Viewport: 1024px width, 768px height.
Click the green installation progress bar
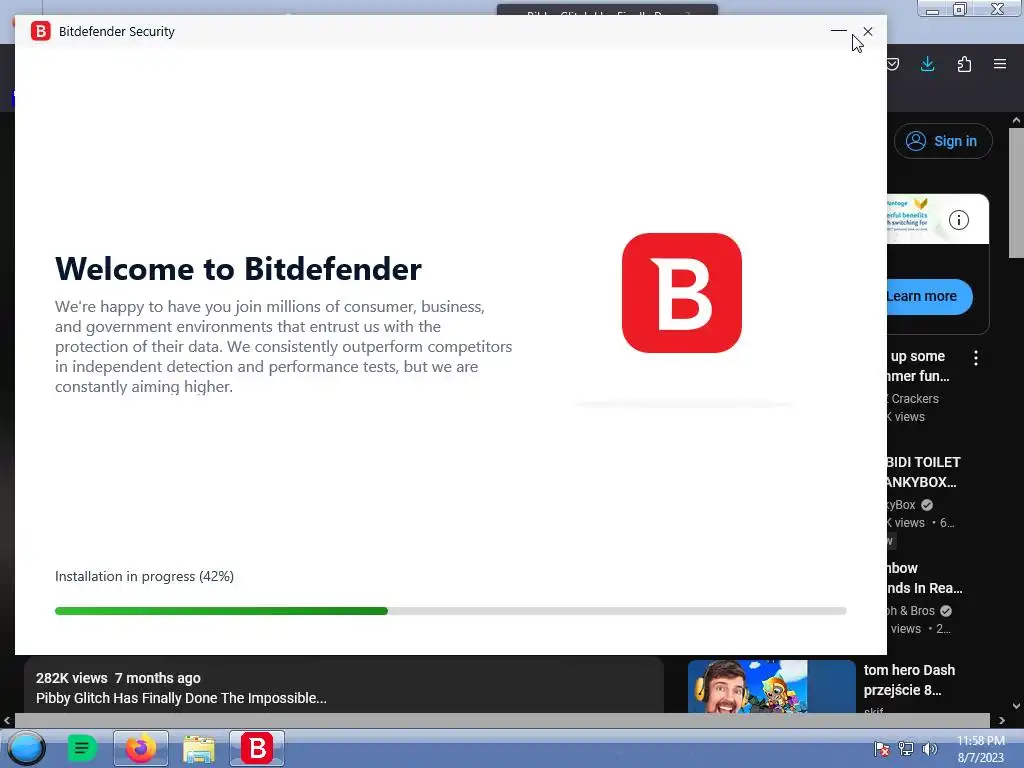coord(451,611)
